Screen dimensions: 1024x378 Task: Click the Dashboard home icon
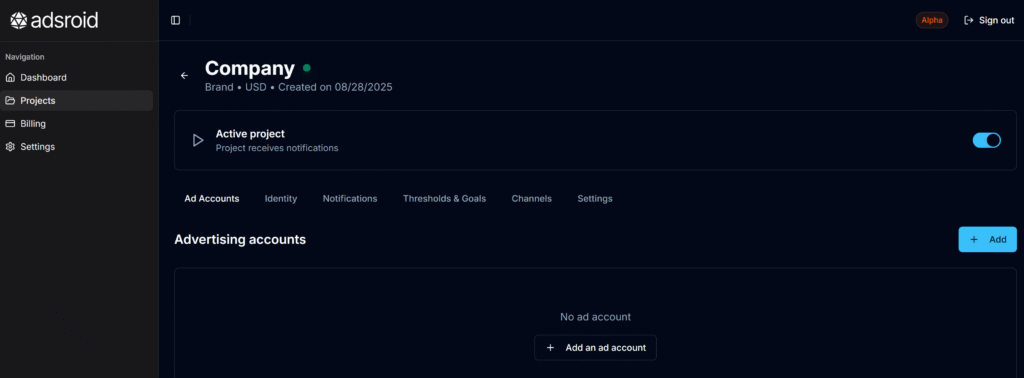pyautogui.click(x=10, y=78)
